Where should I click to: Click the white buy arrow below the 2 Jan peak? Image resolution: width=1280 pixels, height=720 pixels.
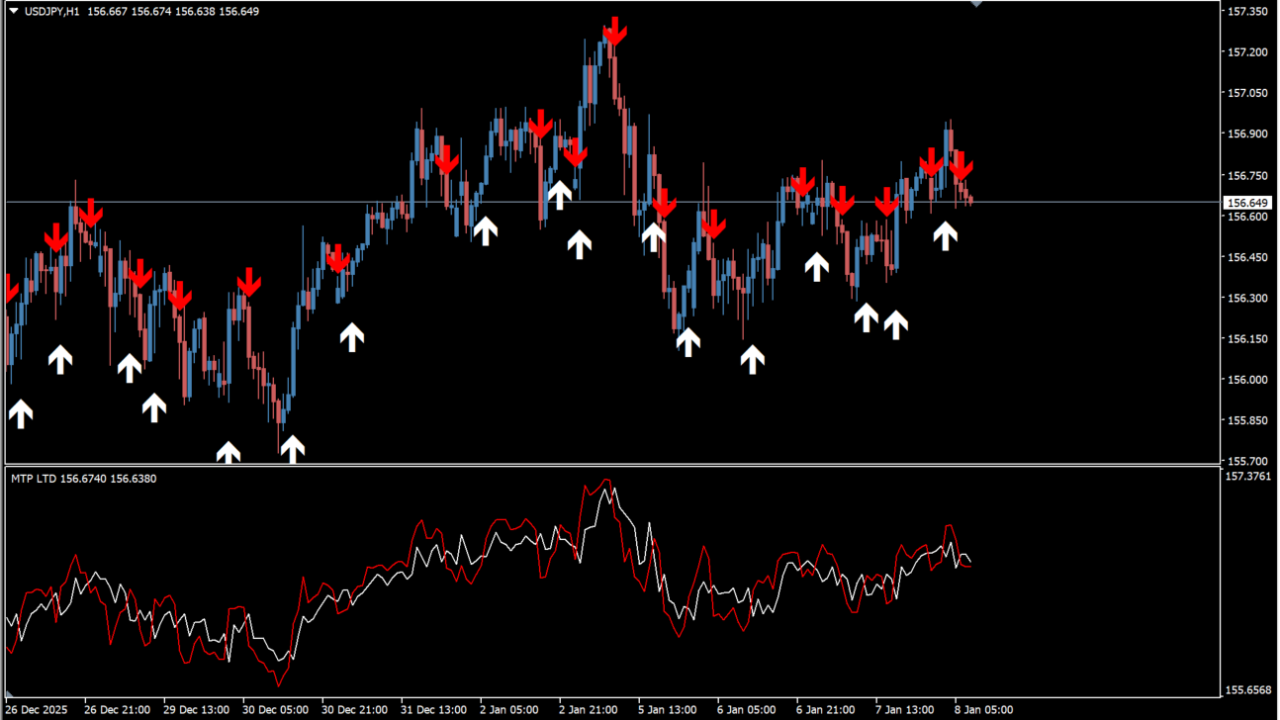(580, 243)
